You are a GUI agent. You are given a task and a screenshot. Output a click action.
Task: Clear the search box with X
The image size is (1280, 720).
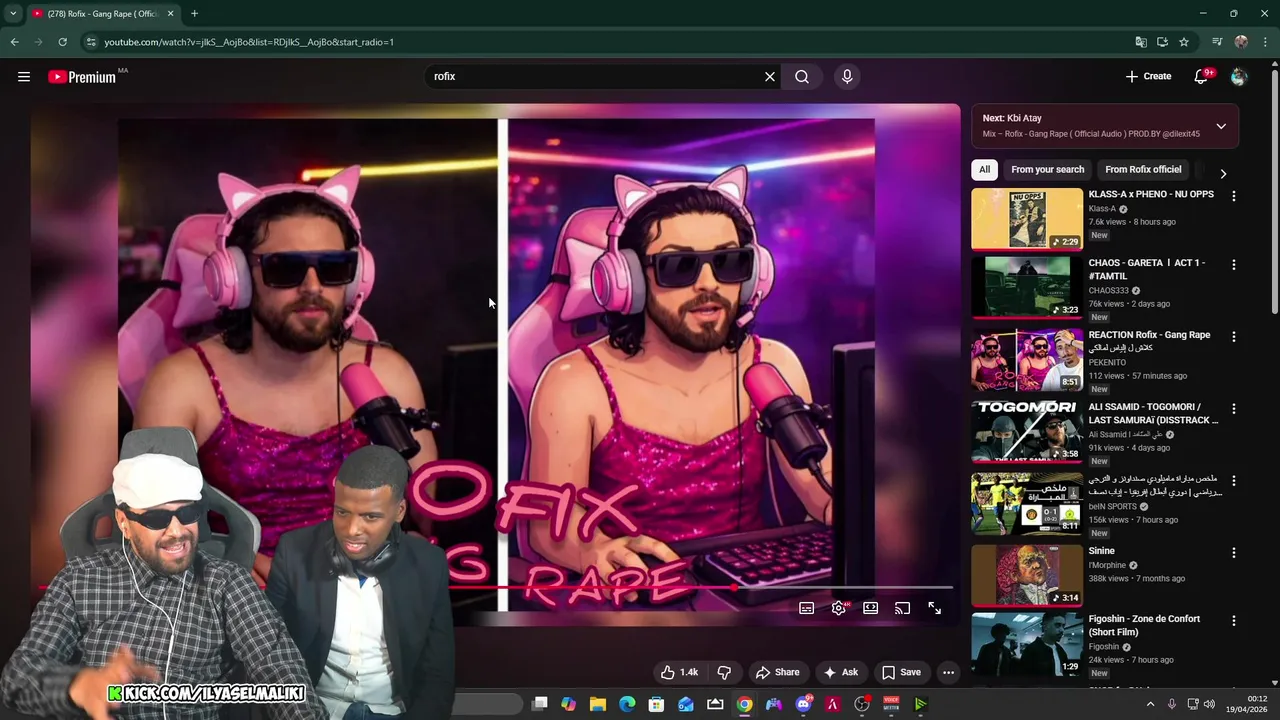tap(770, 76)
